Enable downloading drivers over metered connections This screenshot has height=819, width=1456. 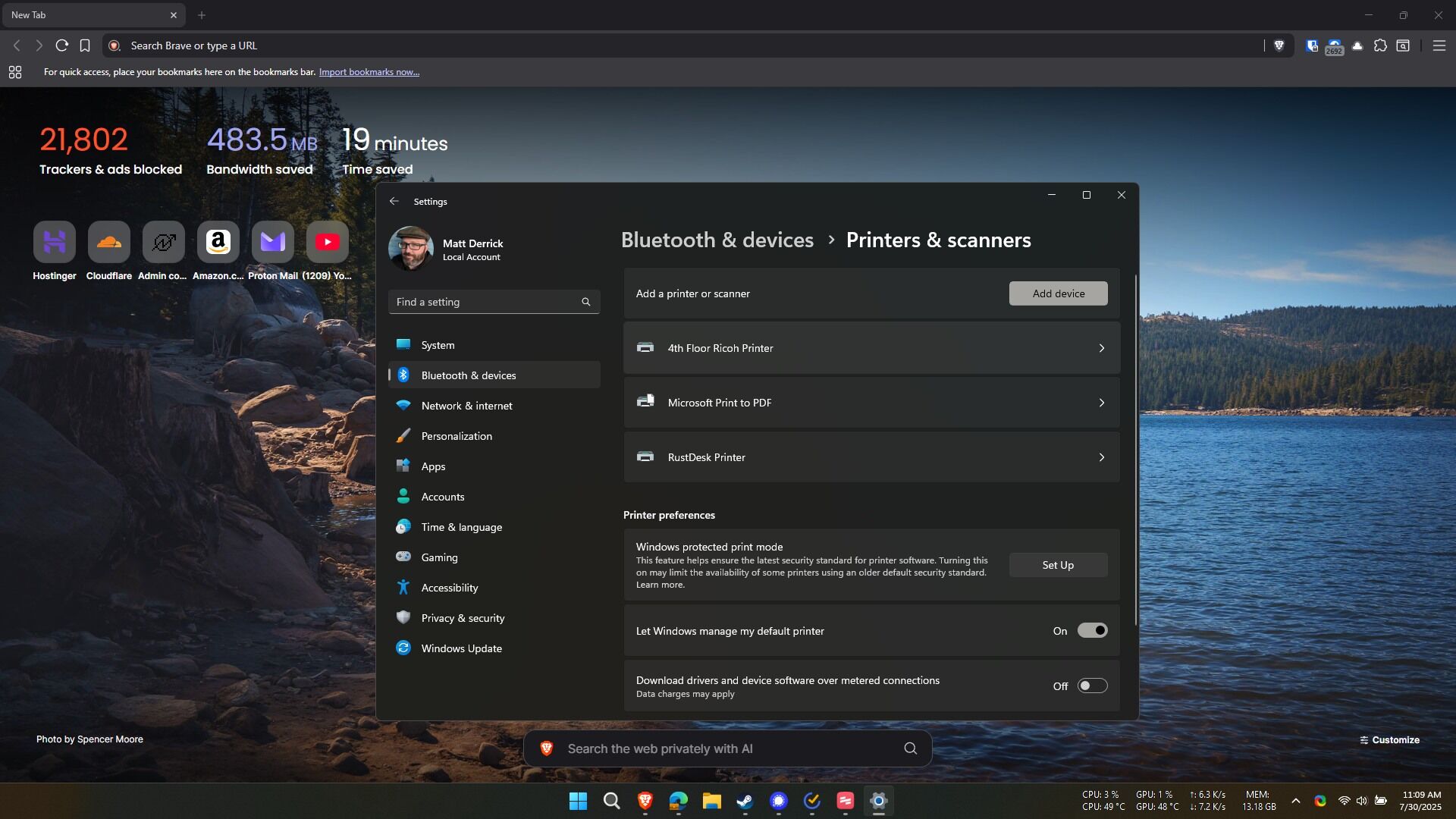1092,686
